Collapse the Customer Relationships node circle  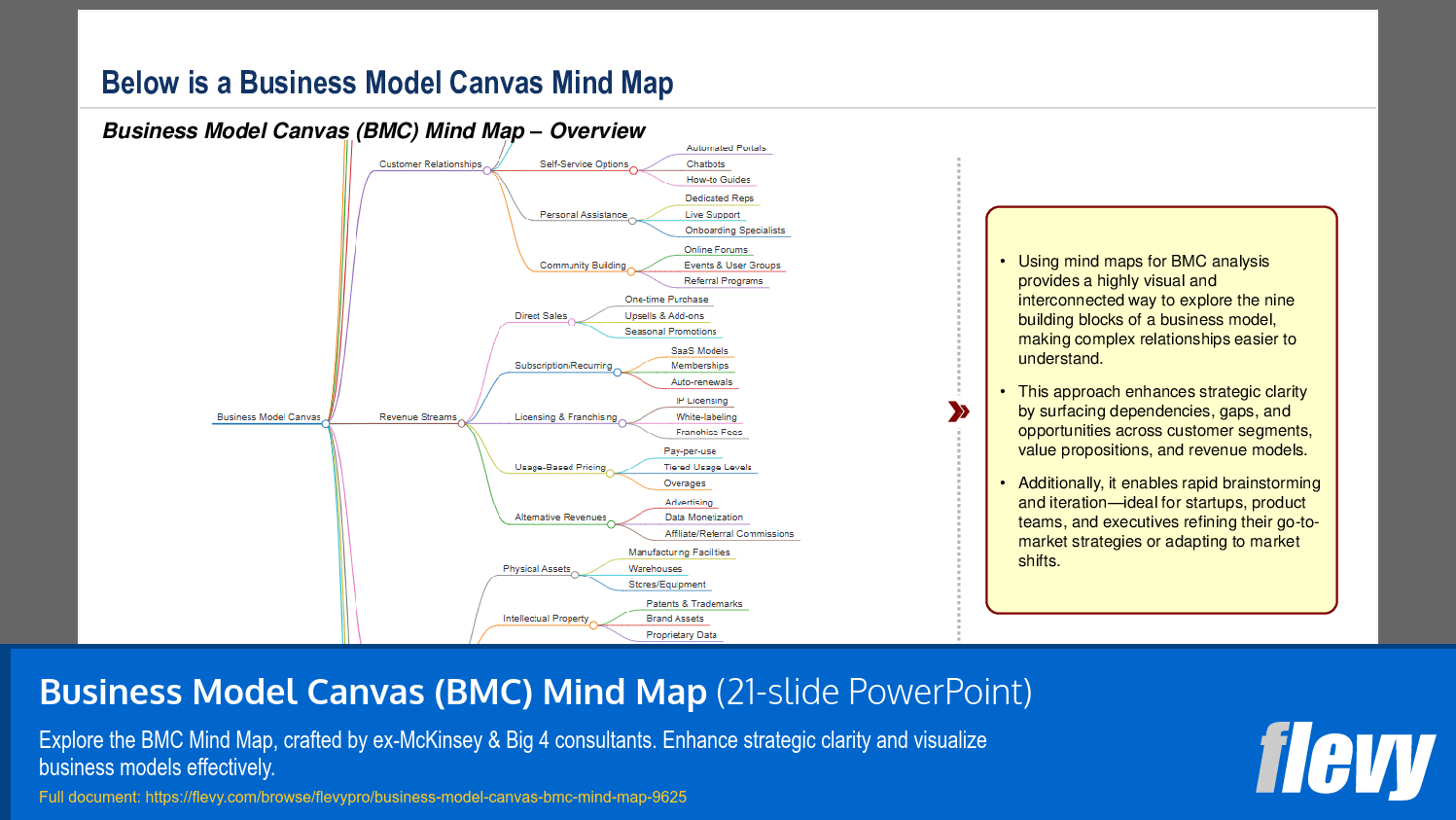pyautogui.click(x=487, y=171)
